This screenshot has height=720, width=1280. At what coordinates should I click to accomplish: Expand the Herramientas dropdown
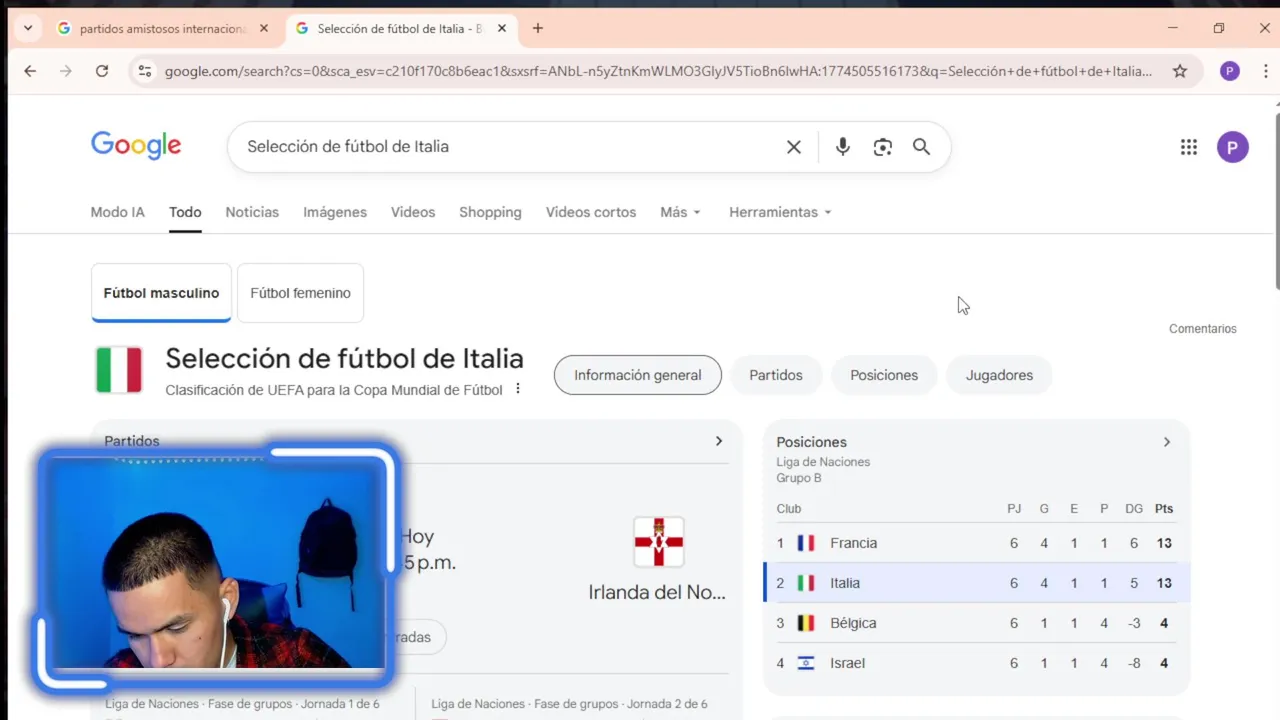pos(780,212)
